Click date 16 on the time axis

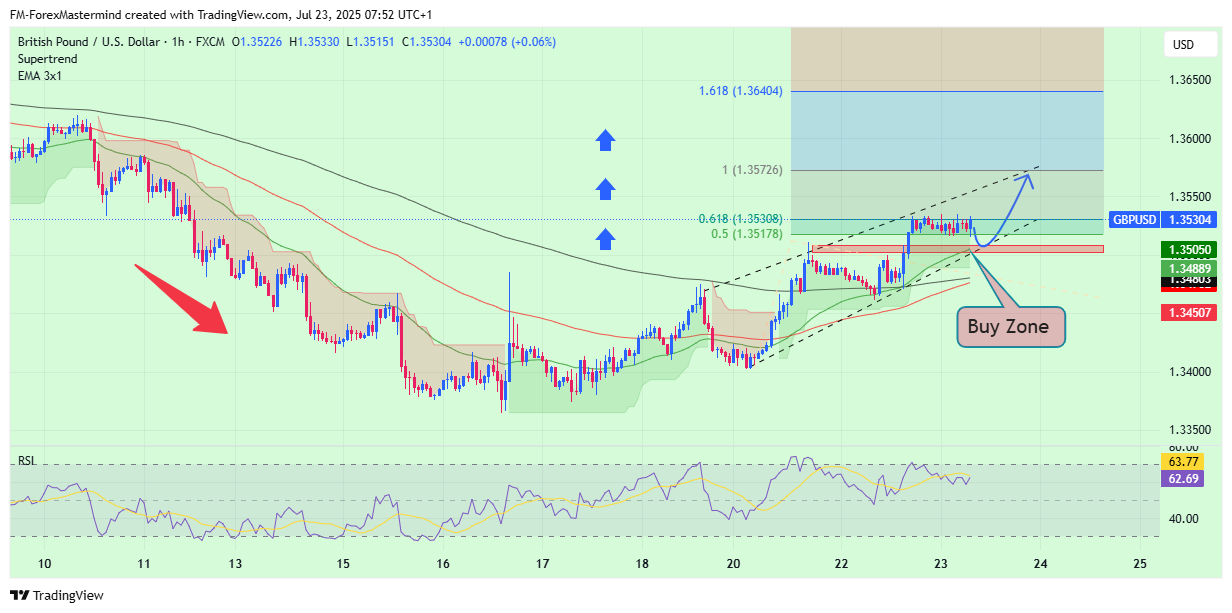pos(443,564)
